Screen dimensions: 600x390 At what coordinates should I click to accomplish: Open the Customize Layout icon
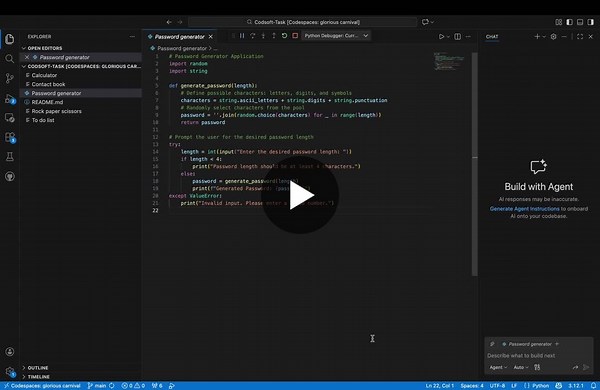click(x=559, y=22)
